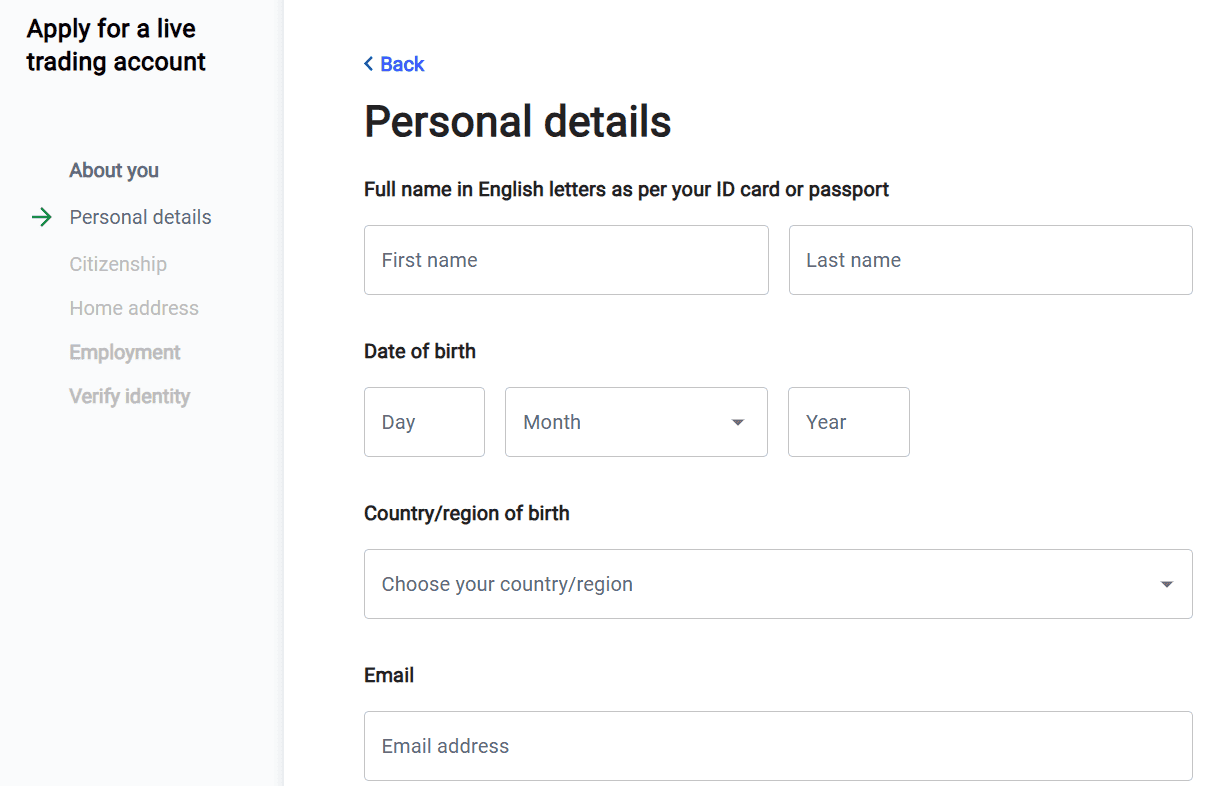
Task: Expand the Choose your country/region selector
Action: (778, 584)
